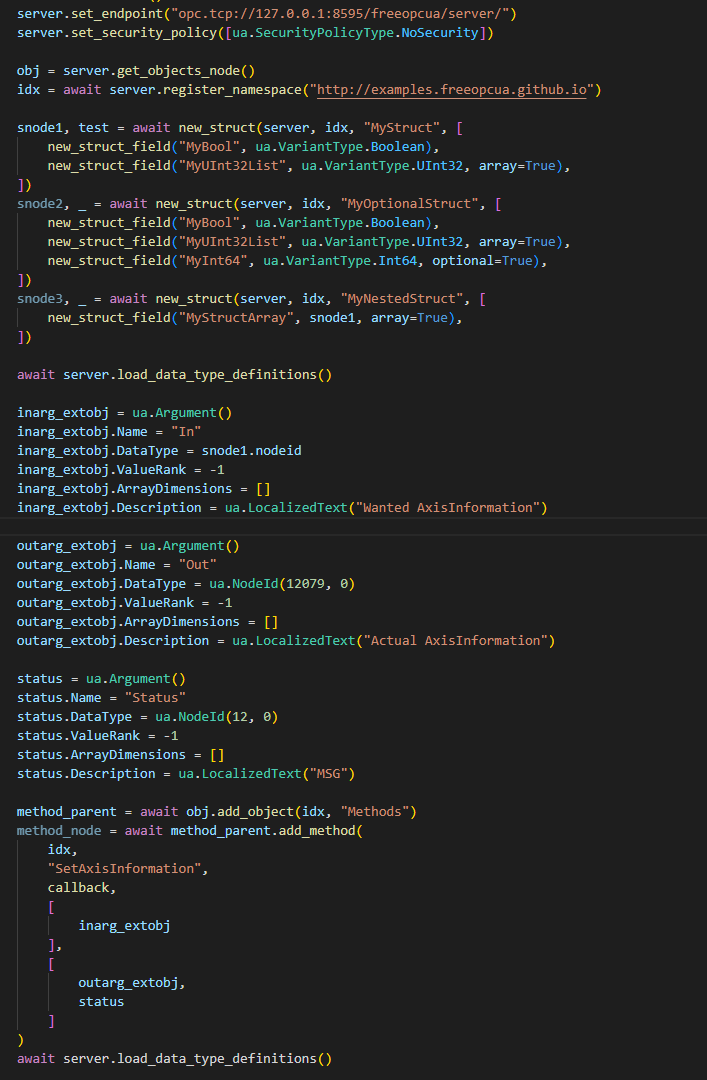Click the "MyInt64" field name string
Screen dimensions: 707x1080
point(213,260)
